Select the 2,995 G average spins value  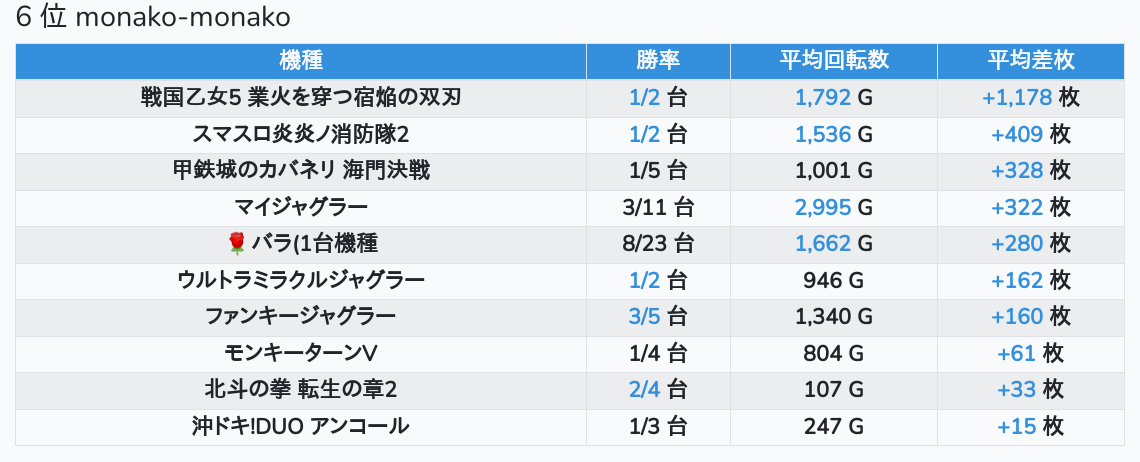coord(834,207)
